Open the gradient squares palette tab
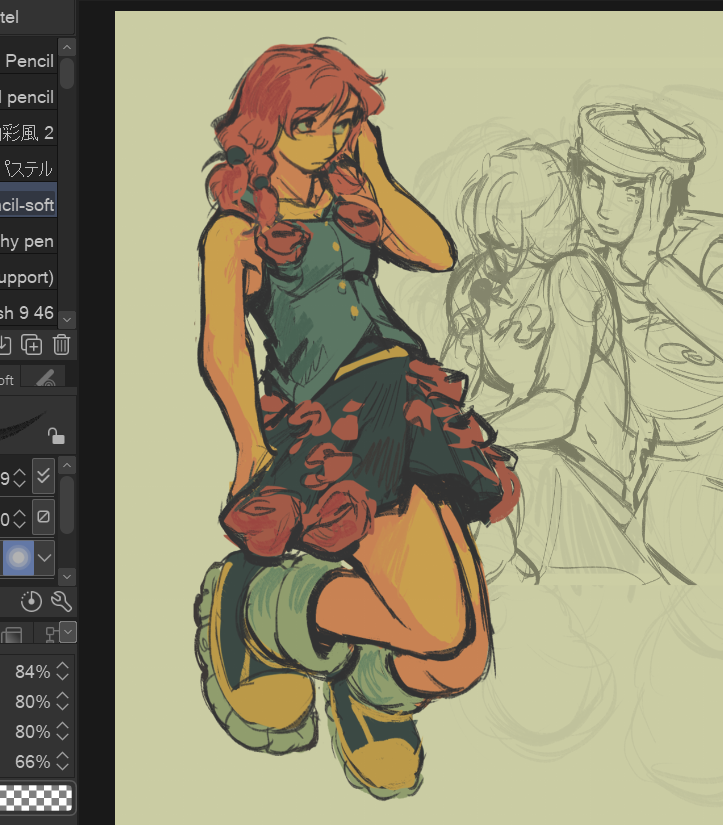The image size is (723, 825). (12, 635)
